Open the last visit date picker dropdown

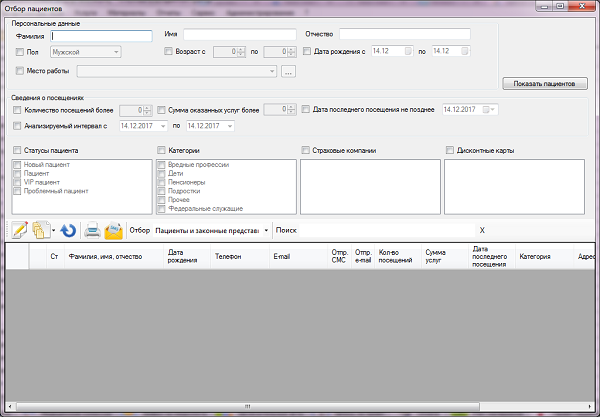(x=492, y=110)
